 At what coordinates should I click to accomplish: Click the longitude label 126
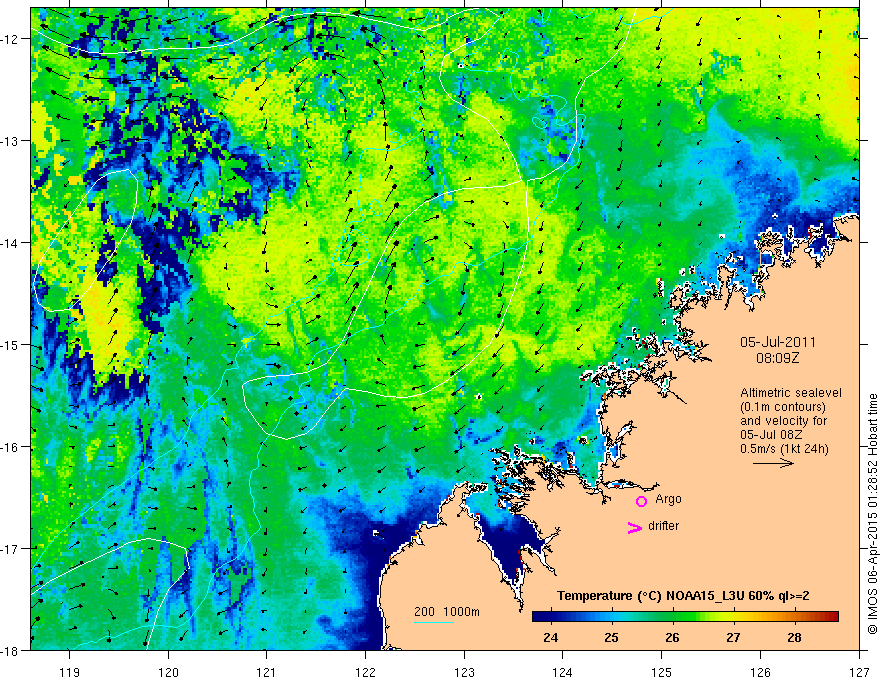coord(760,672)
